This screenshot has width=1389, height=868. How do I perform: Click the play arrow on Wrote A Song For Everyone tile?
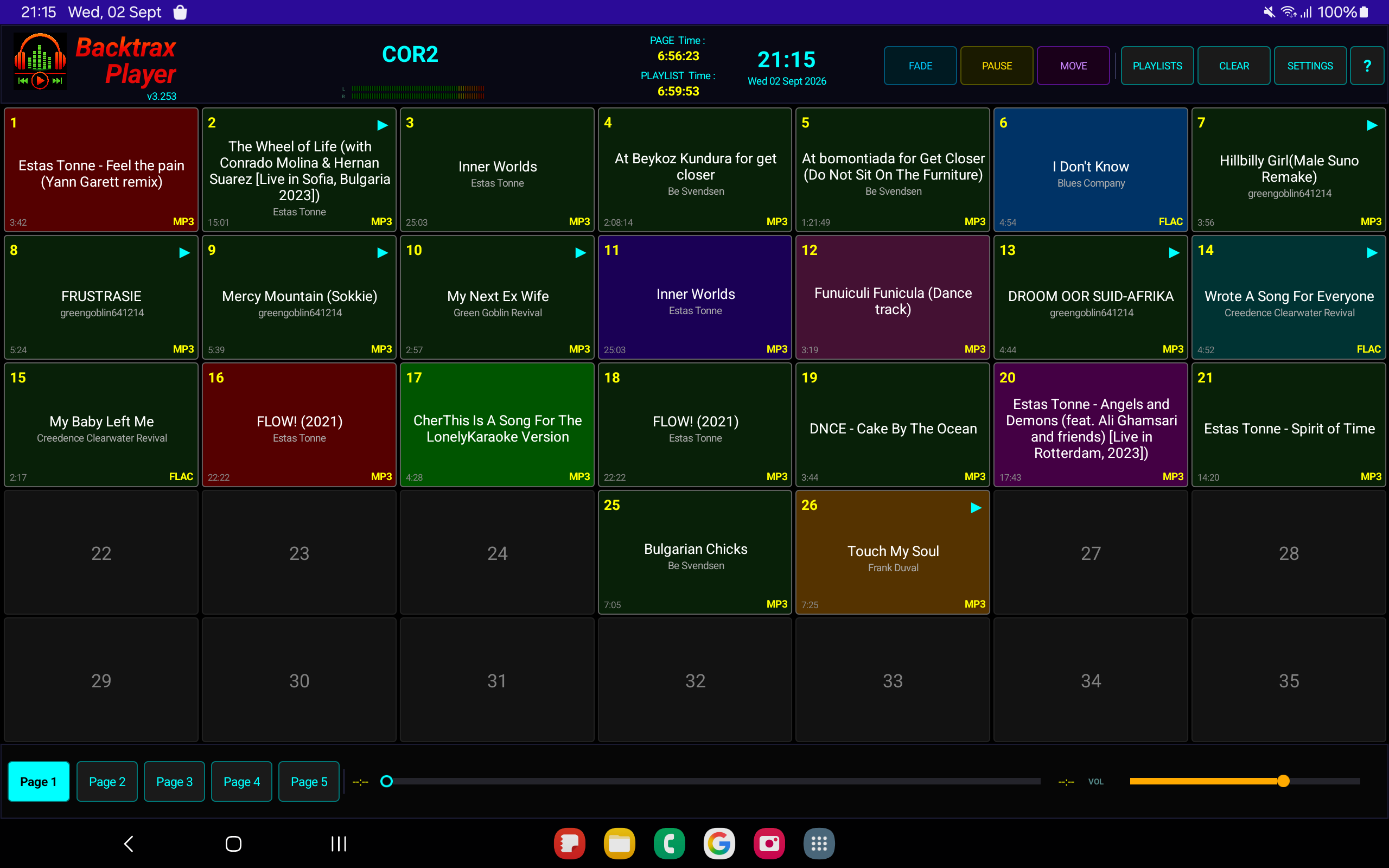click(x=1372, y=253)
